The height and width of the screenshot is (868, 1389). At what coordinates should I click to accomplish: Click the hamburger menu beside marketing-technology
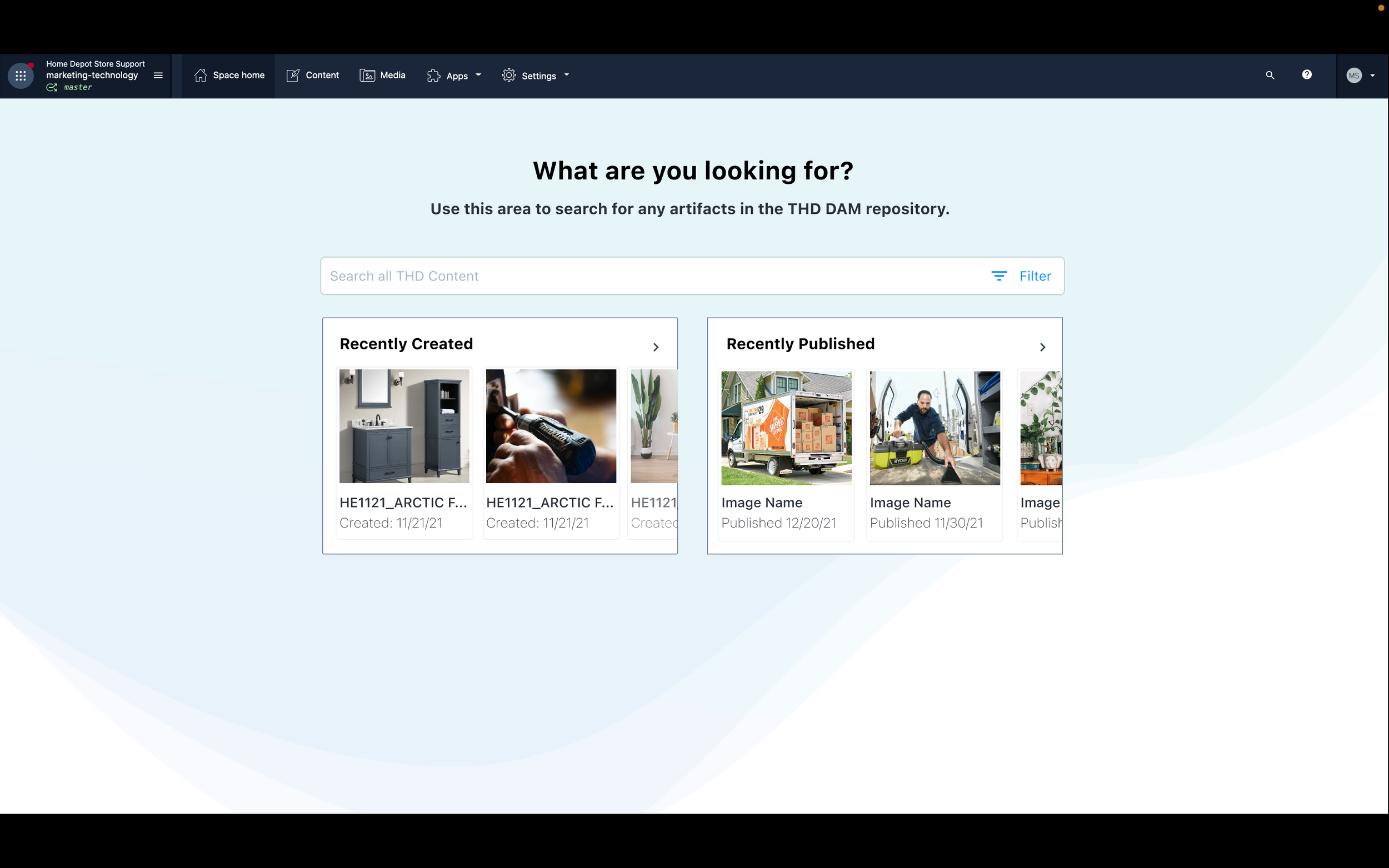[x=158, y=75]
